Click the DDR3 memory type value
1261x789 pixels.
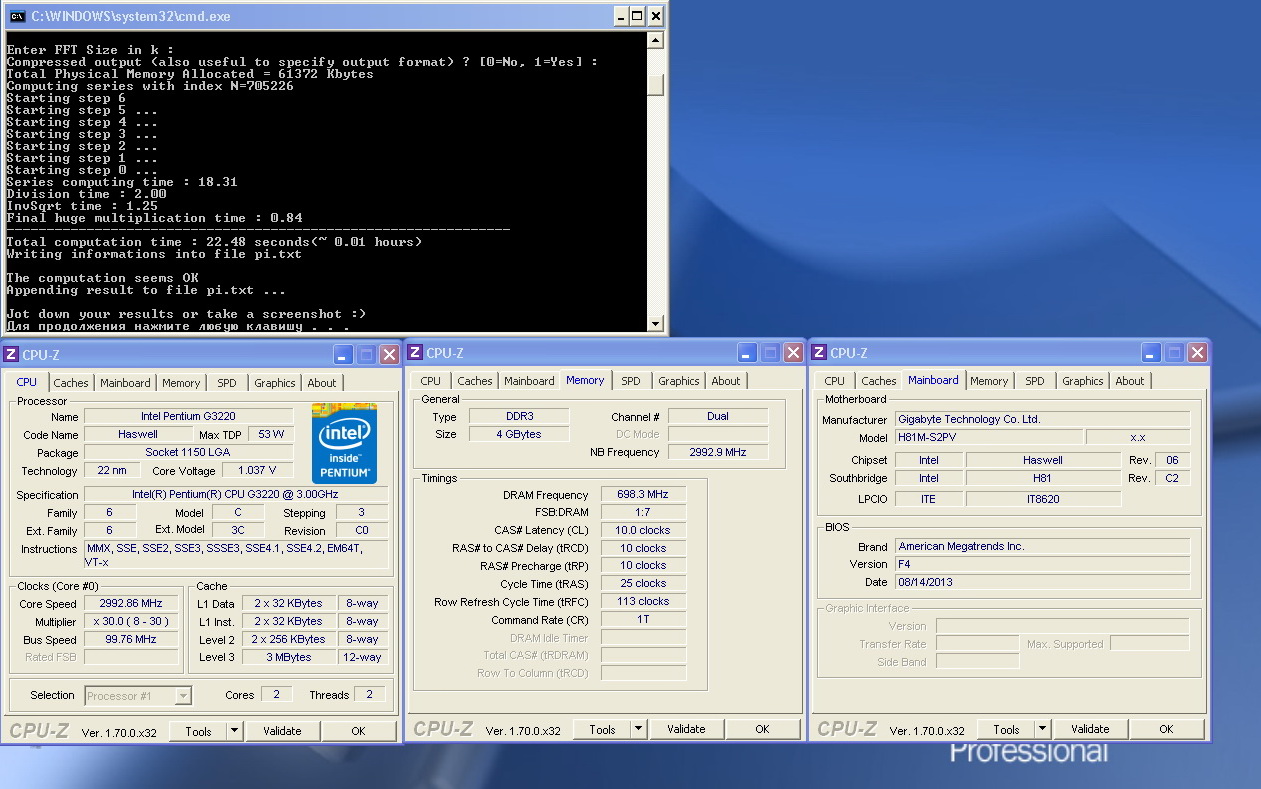[x=518, y=416]
